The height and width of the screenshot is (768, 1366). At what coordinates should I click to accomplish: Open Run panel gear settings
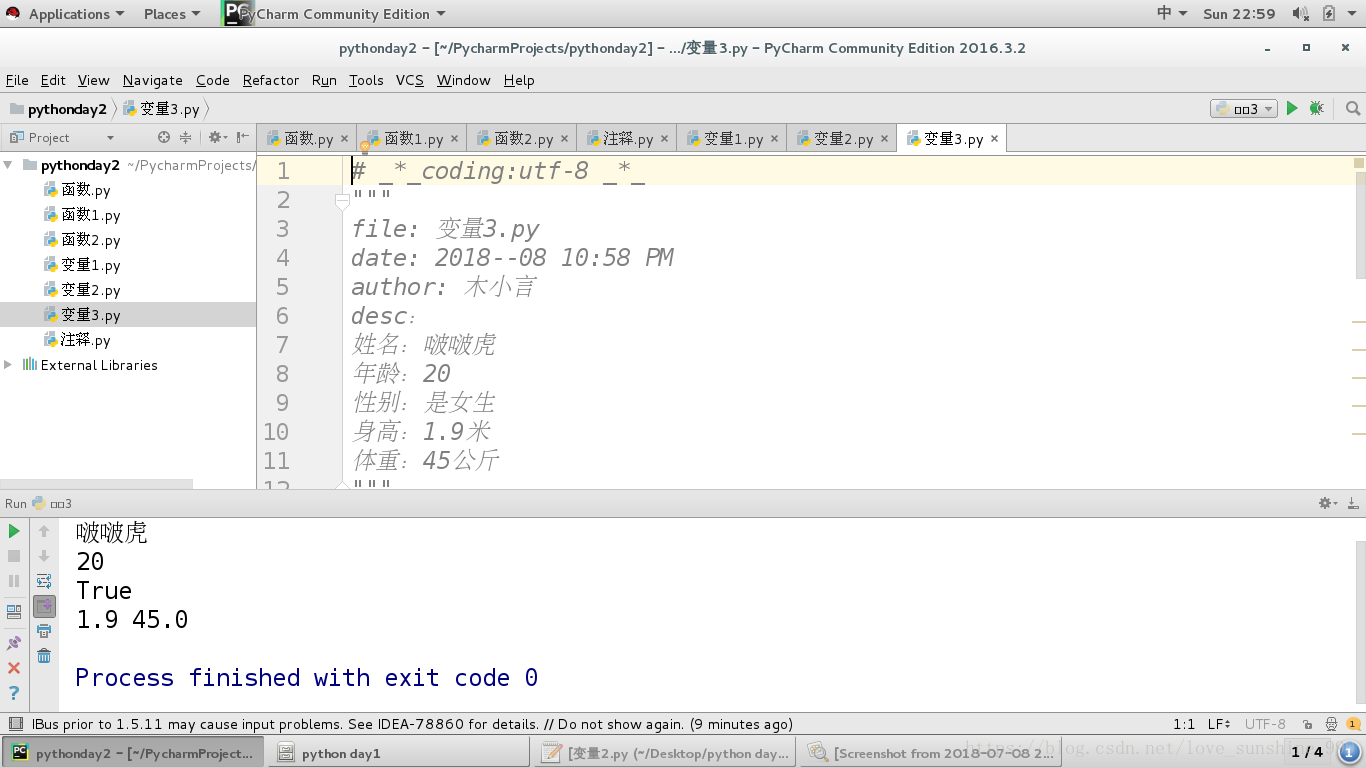click(1328, 503)
